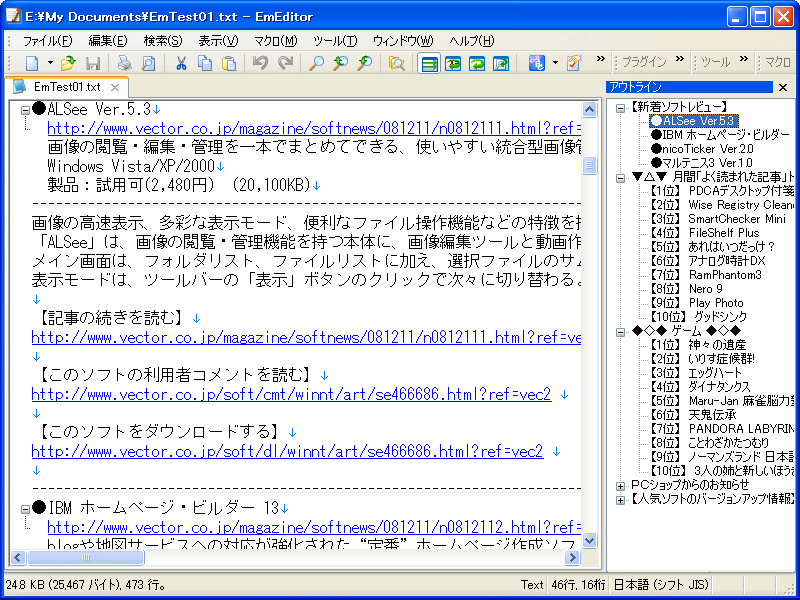The image size is (800, 600).
Task: Collapse the 月間「よく読まれた記事」 outline node
Action: tap(620, 178)
